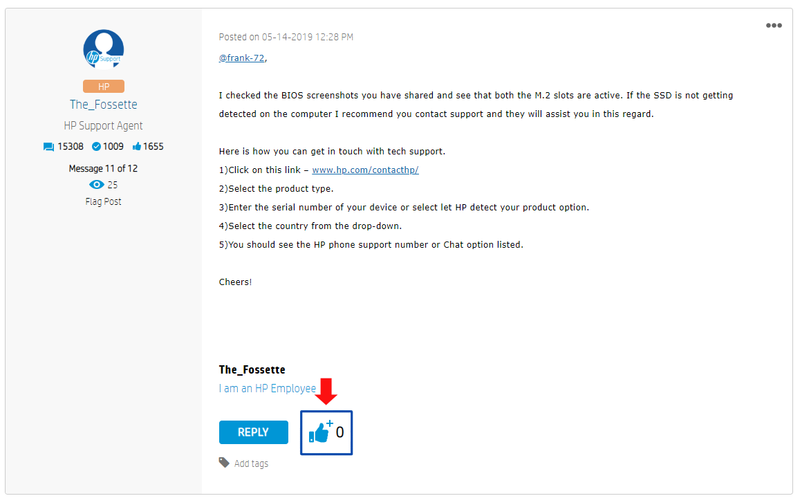Open the @frank-72 mention link
The image size is (800, 501).
pyautogui.click(x=242, y=59)
